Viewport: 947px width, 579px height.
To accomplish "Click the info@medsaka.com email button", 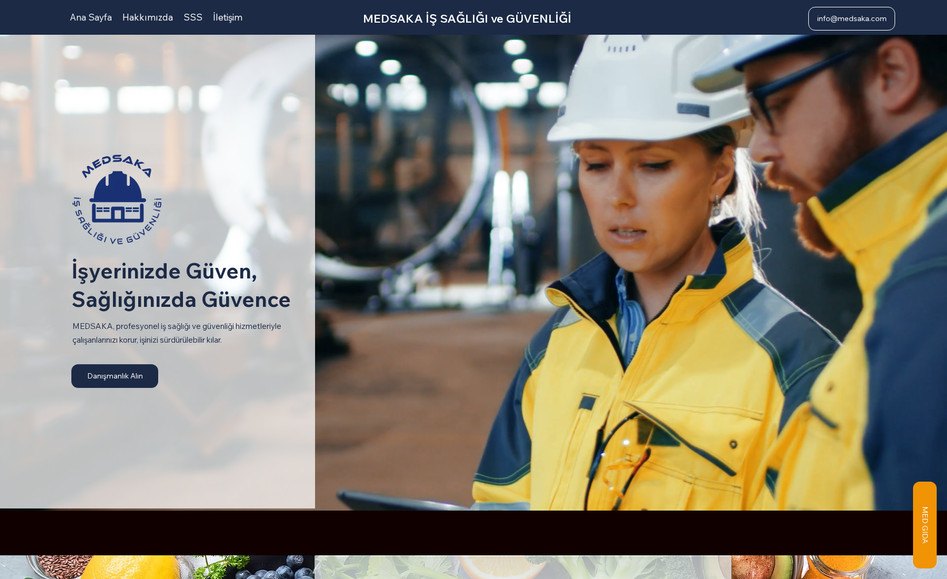I will (851, 19).
